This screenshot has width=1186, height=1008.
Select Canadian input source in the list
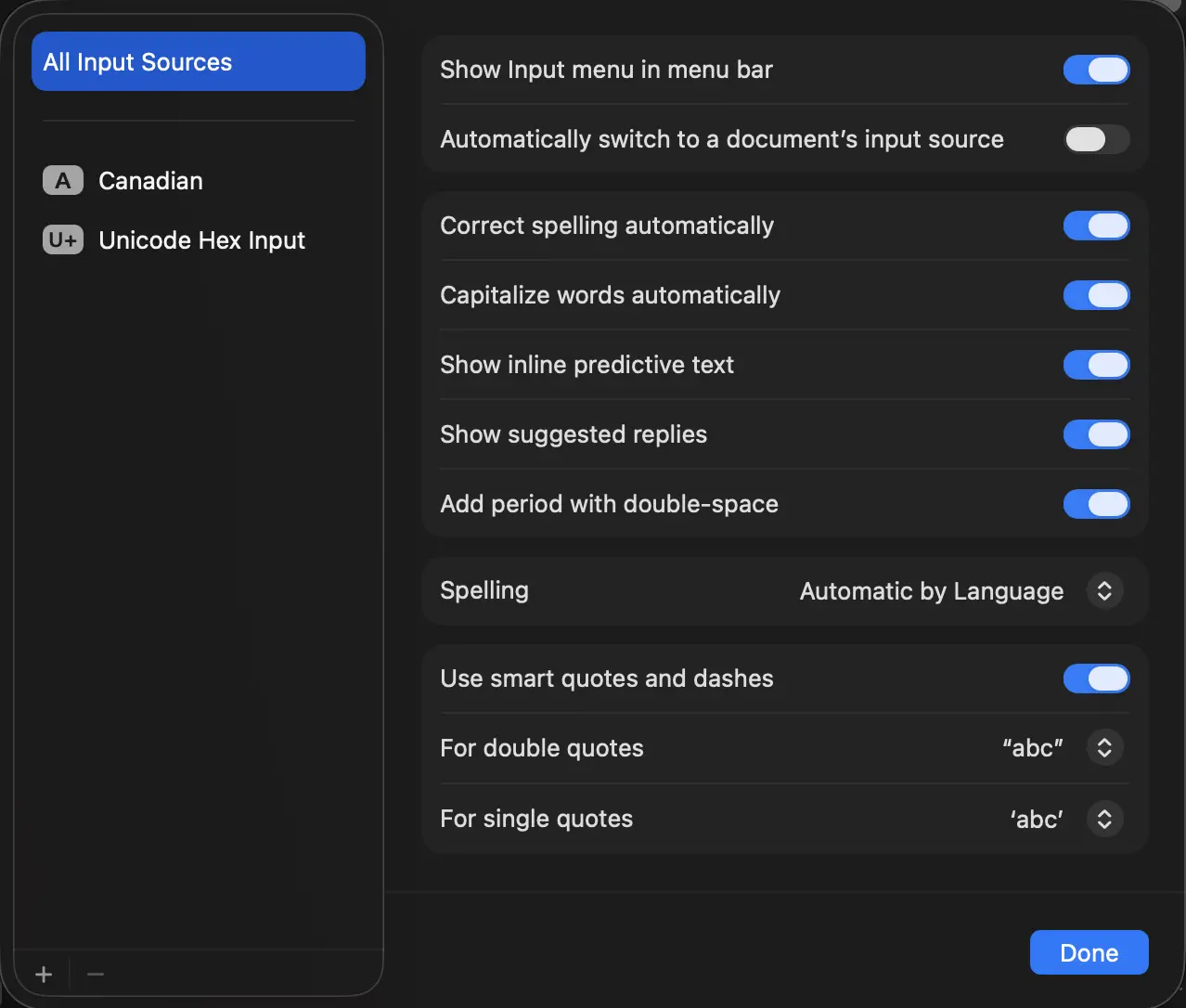point(150,181)
